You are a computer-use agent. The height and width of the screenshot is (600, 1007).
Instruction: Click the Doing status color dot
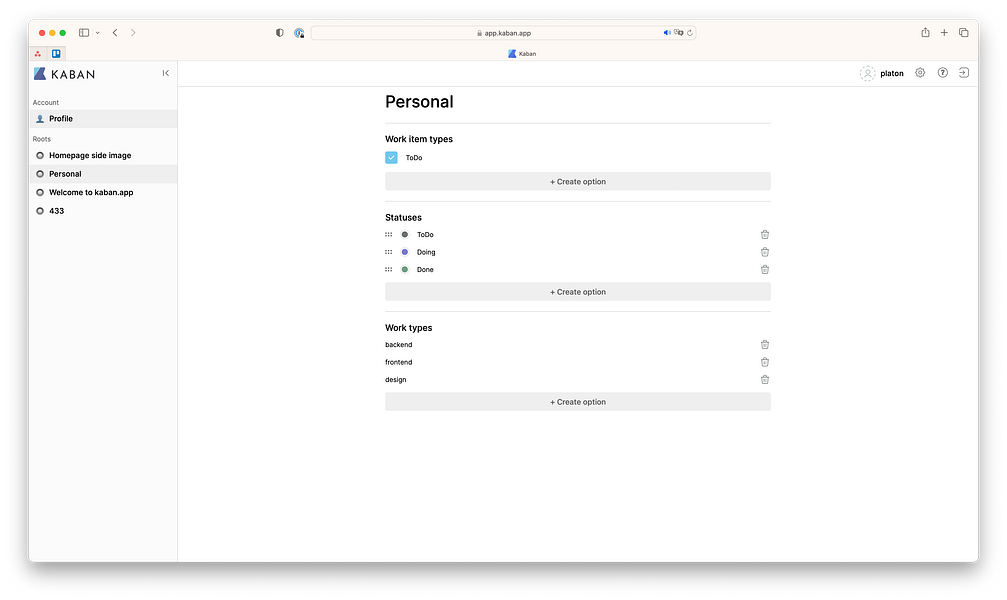pos(405,252)
